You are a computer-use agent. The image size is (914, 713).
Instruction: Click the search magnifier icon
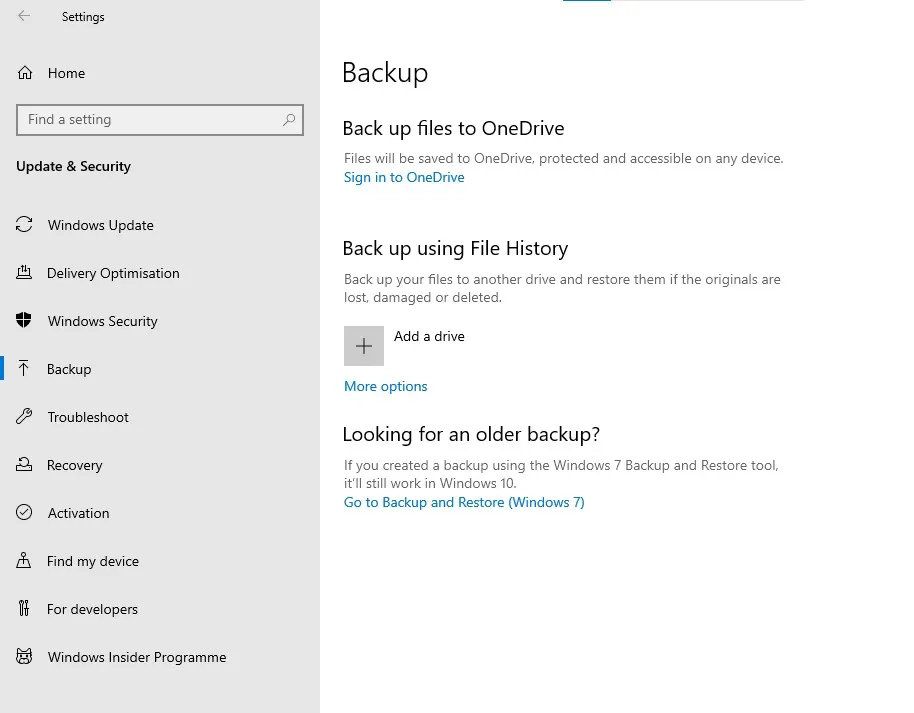(289, 120)
